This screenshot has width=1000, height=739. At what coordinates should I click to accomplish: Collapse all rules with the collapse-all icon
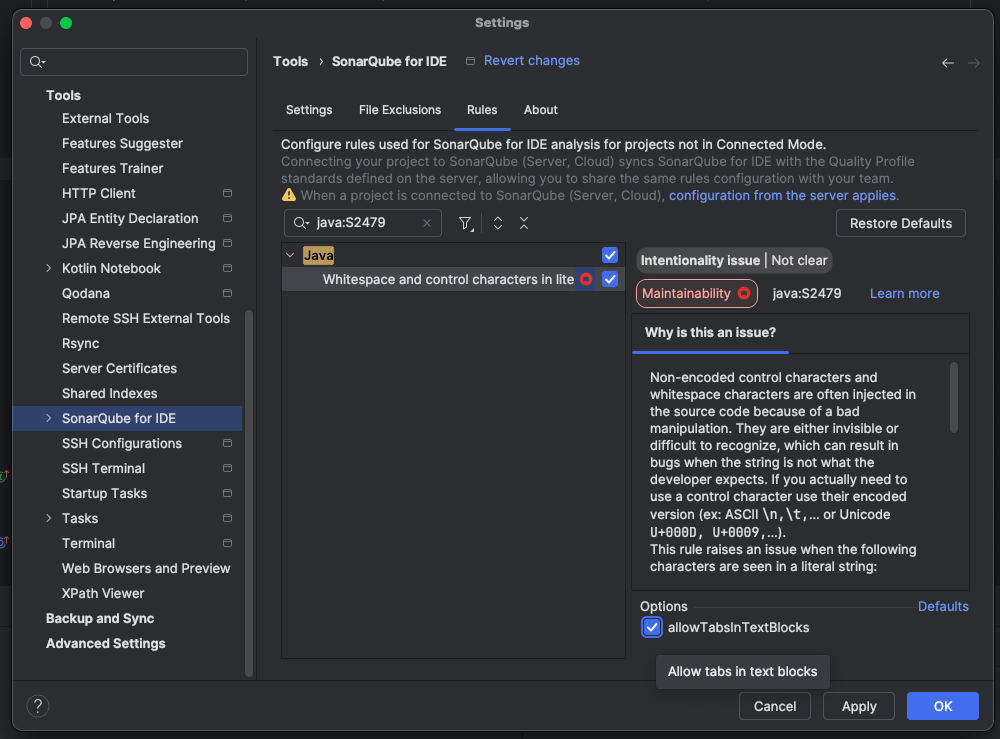pos(524,223)
